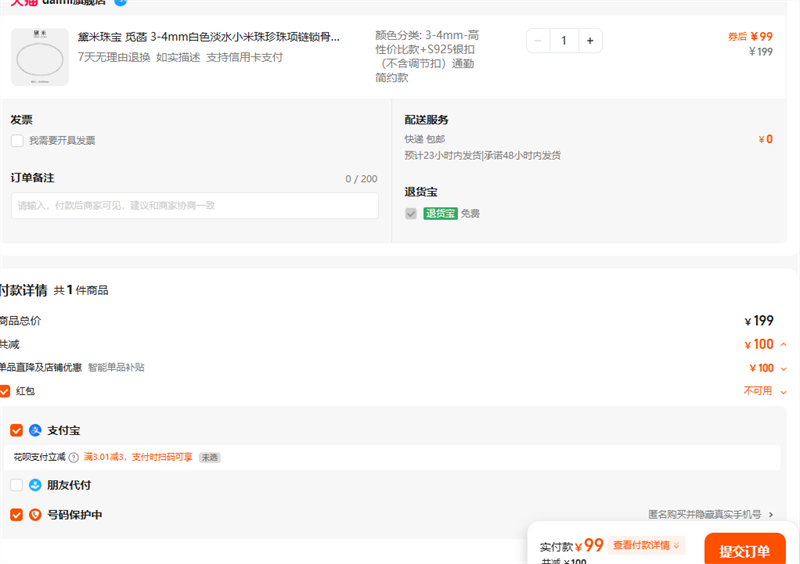The image size is (800, 564).
Task: Enable the 朋友代付 checkbox
Action: [16, 485]
